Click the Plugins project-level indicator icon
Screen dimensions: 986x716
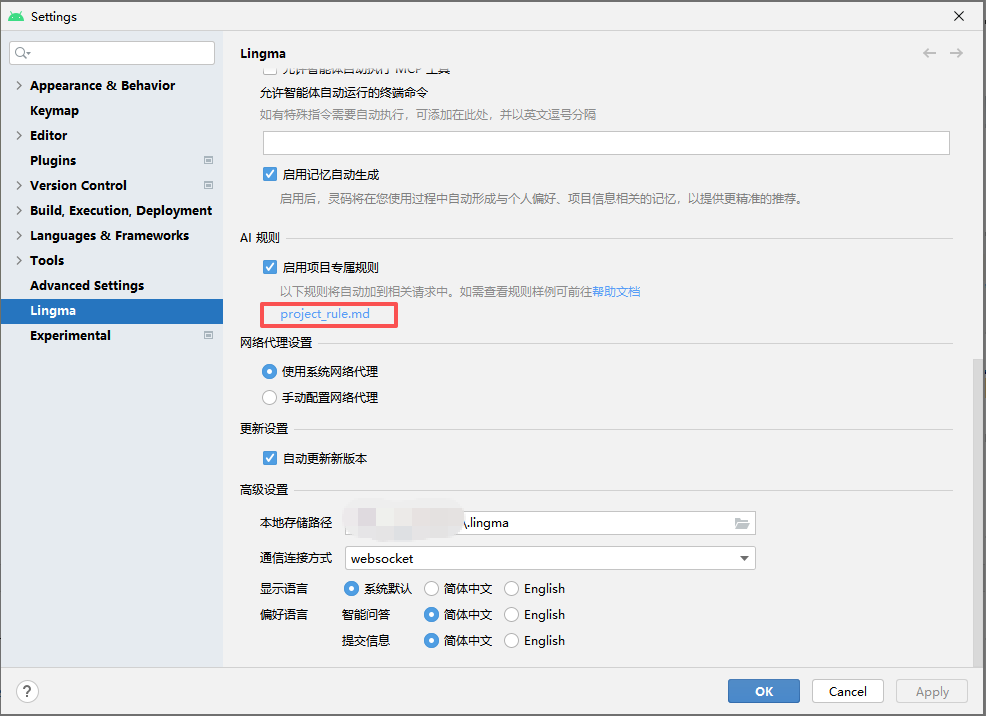[x=208, y=160]
